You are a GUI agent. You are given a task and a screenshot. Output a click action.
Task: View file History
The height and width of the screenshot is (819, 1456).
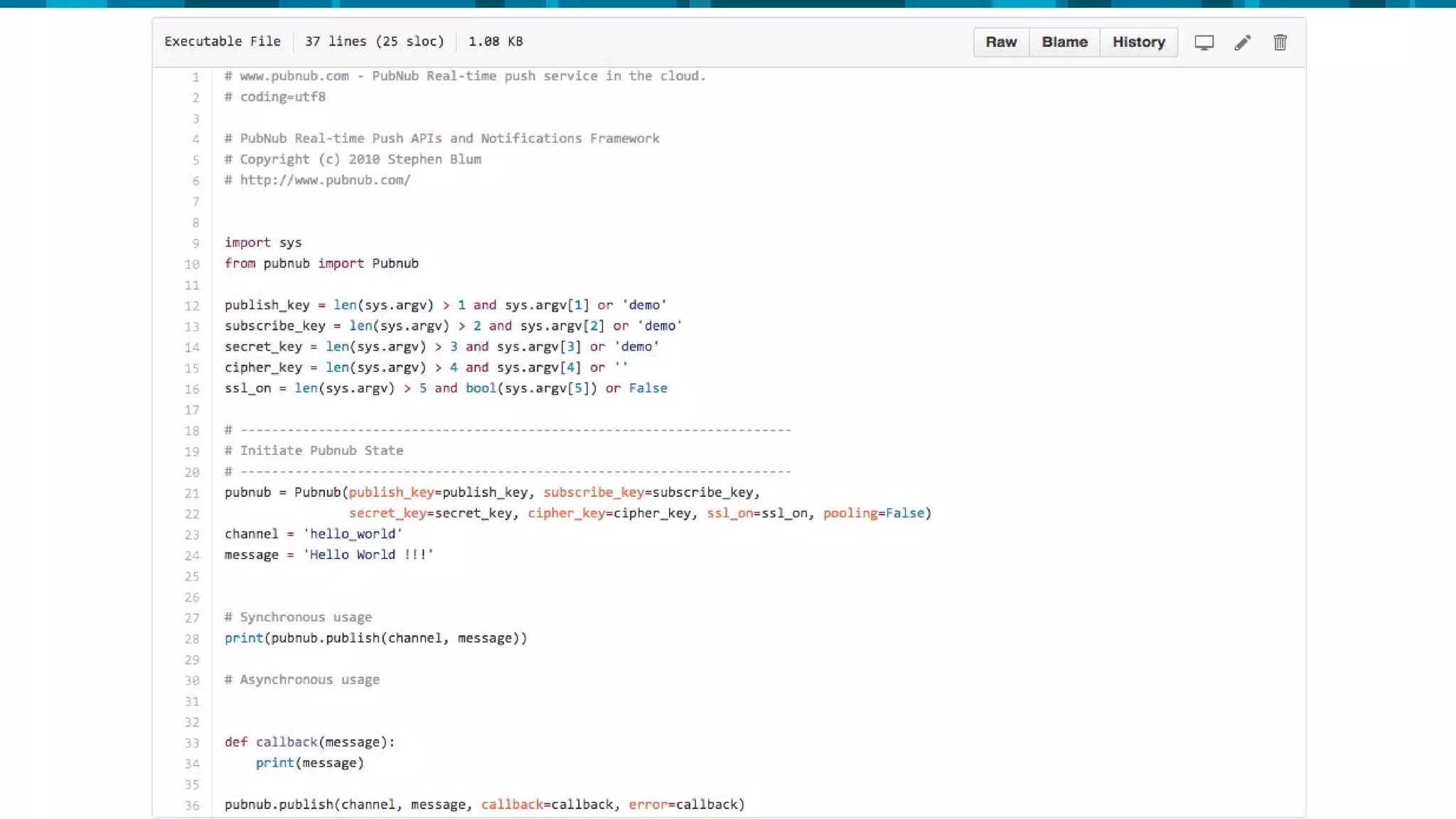(1138, 43)
